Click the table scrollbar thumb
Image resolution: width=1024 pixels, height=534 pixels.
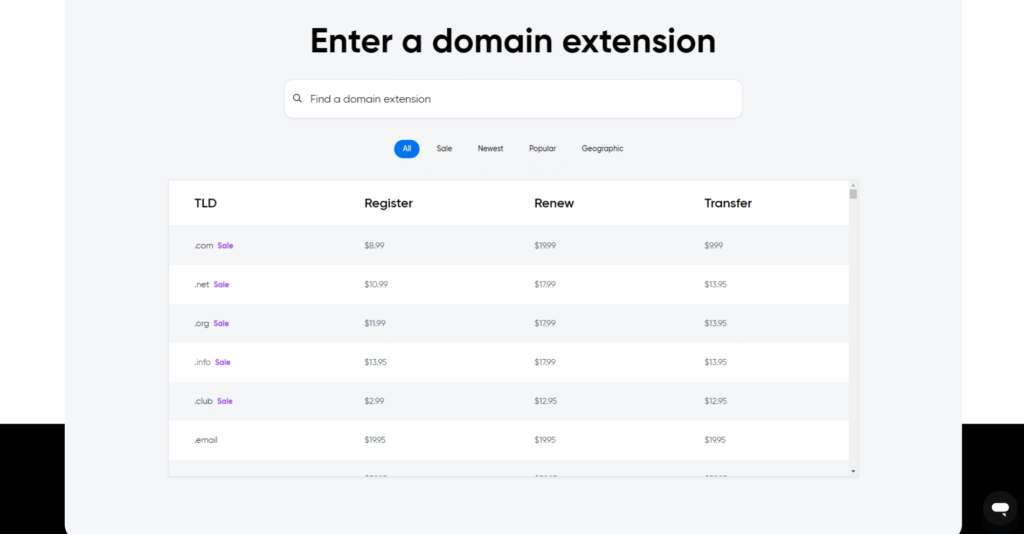(853, 194)
